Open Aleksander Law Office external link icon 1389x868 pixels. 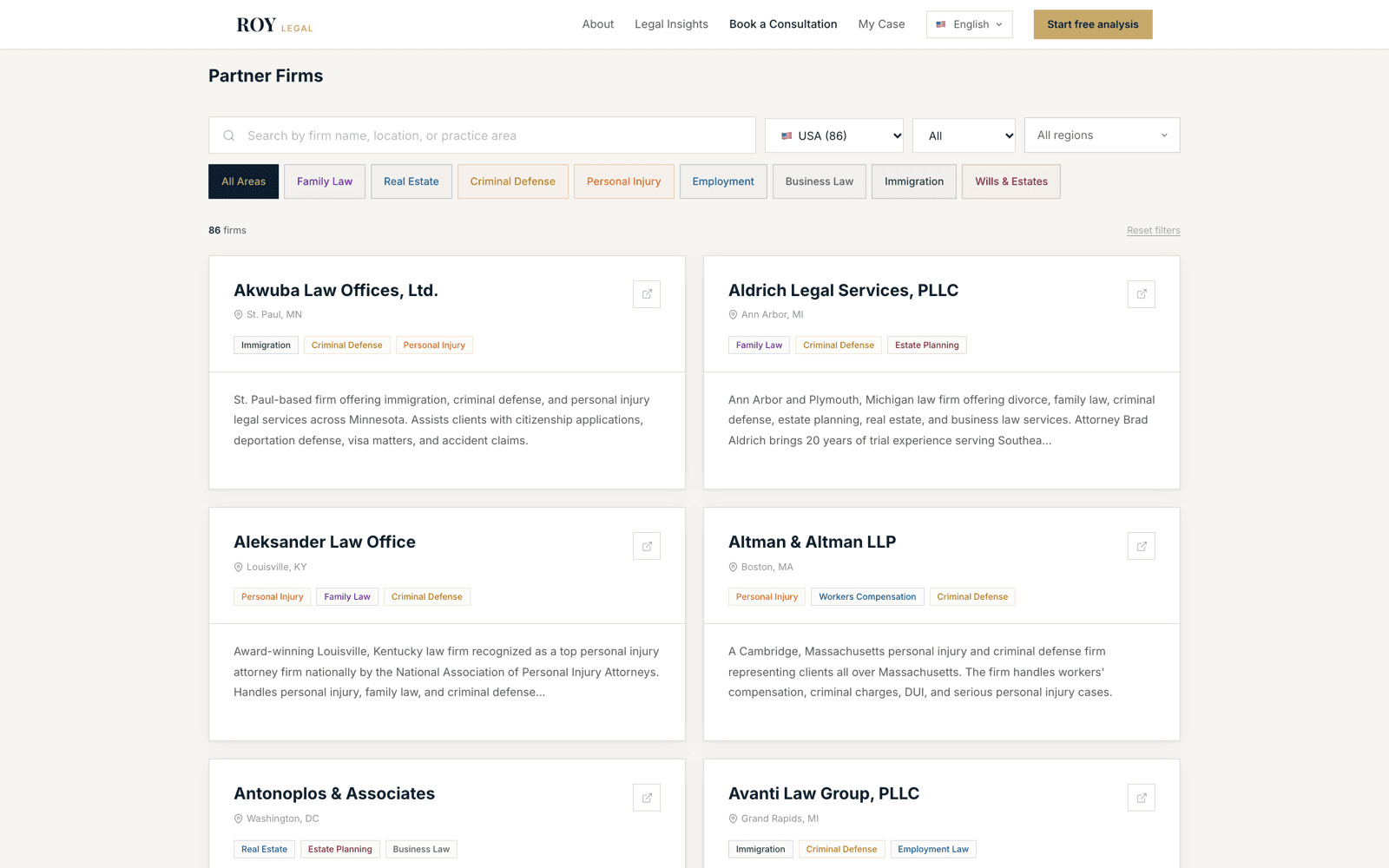[647, 546]
